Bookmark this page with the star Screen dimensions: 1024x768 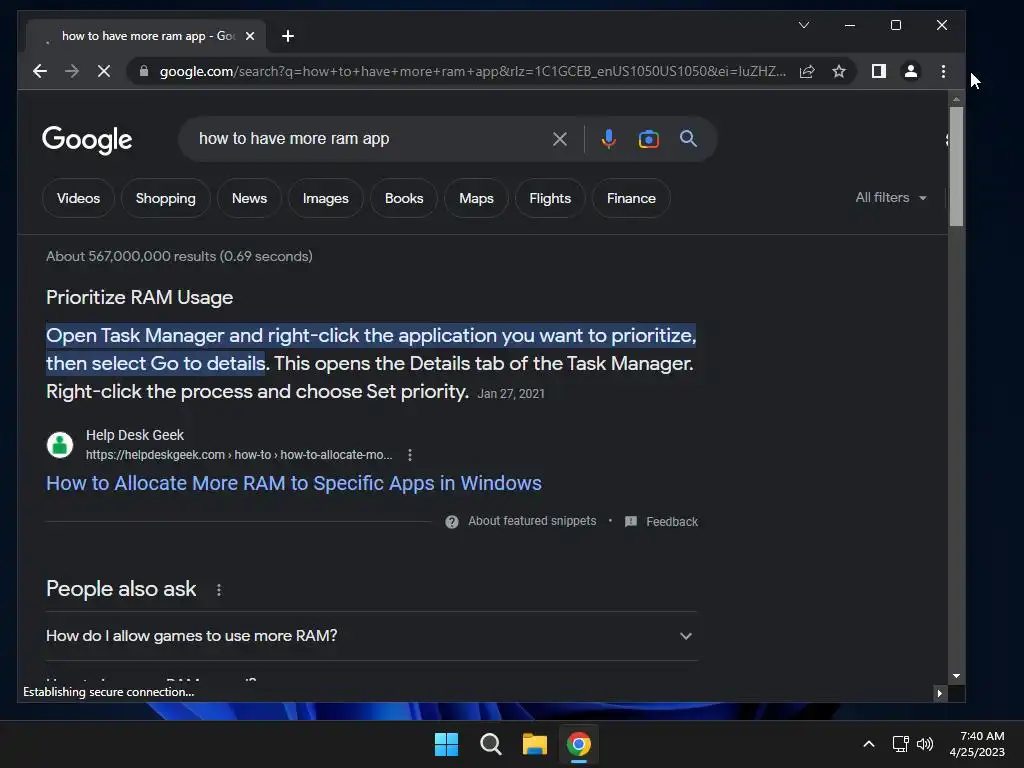(x=839, y=71)
